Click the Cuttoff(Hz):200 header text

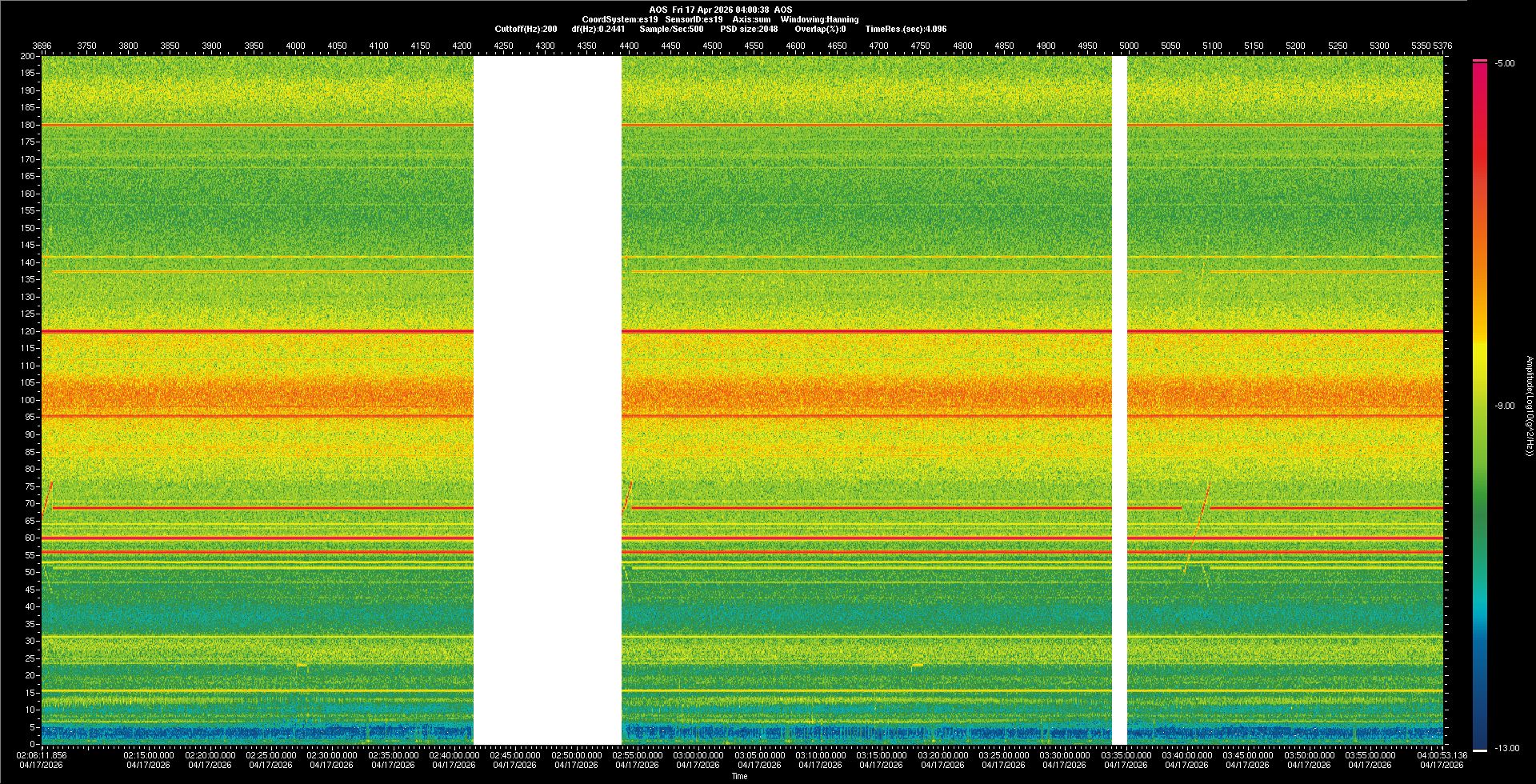tap(526, 29)
